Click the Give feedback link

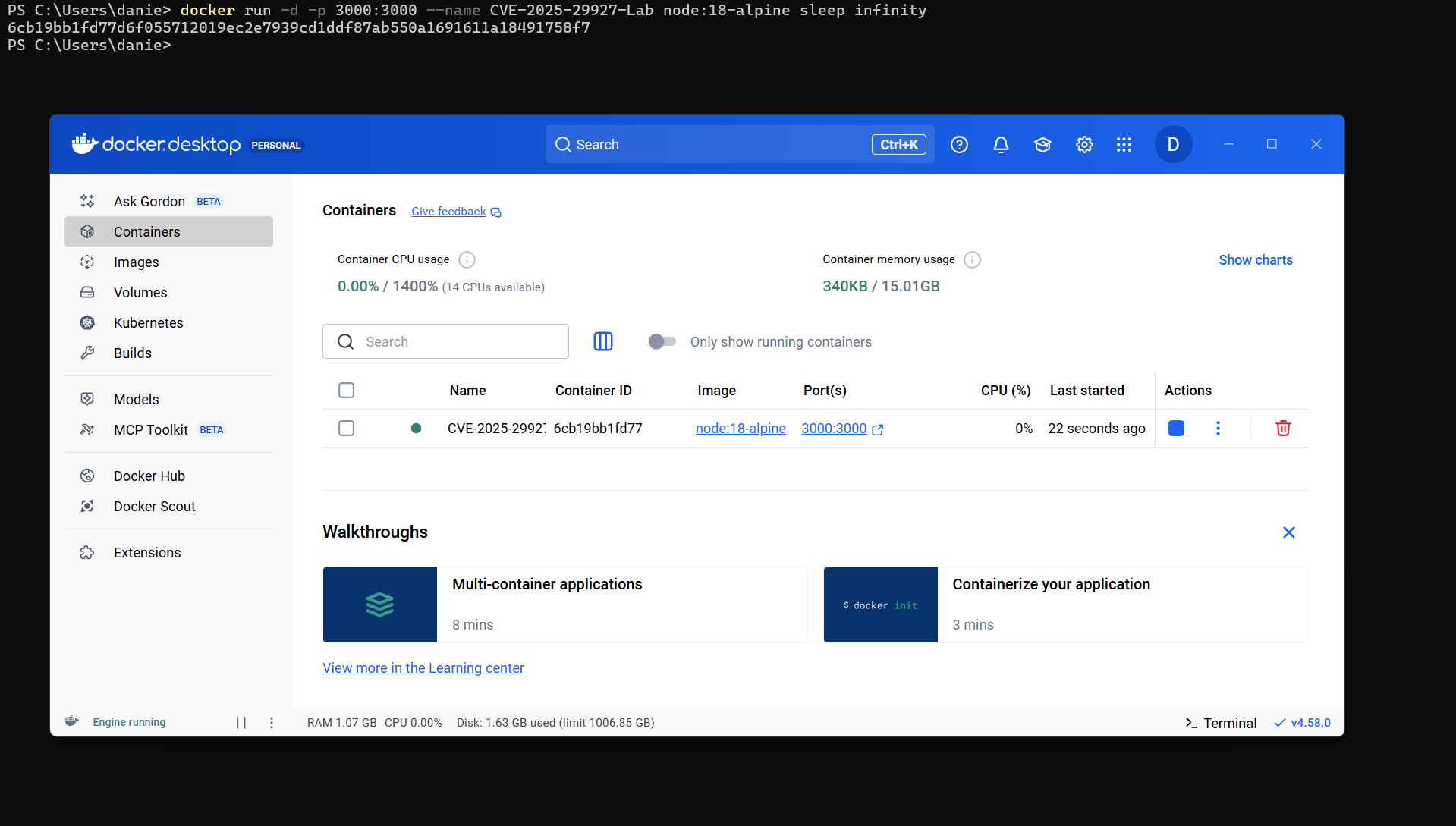pos(448,212)
